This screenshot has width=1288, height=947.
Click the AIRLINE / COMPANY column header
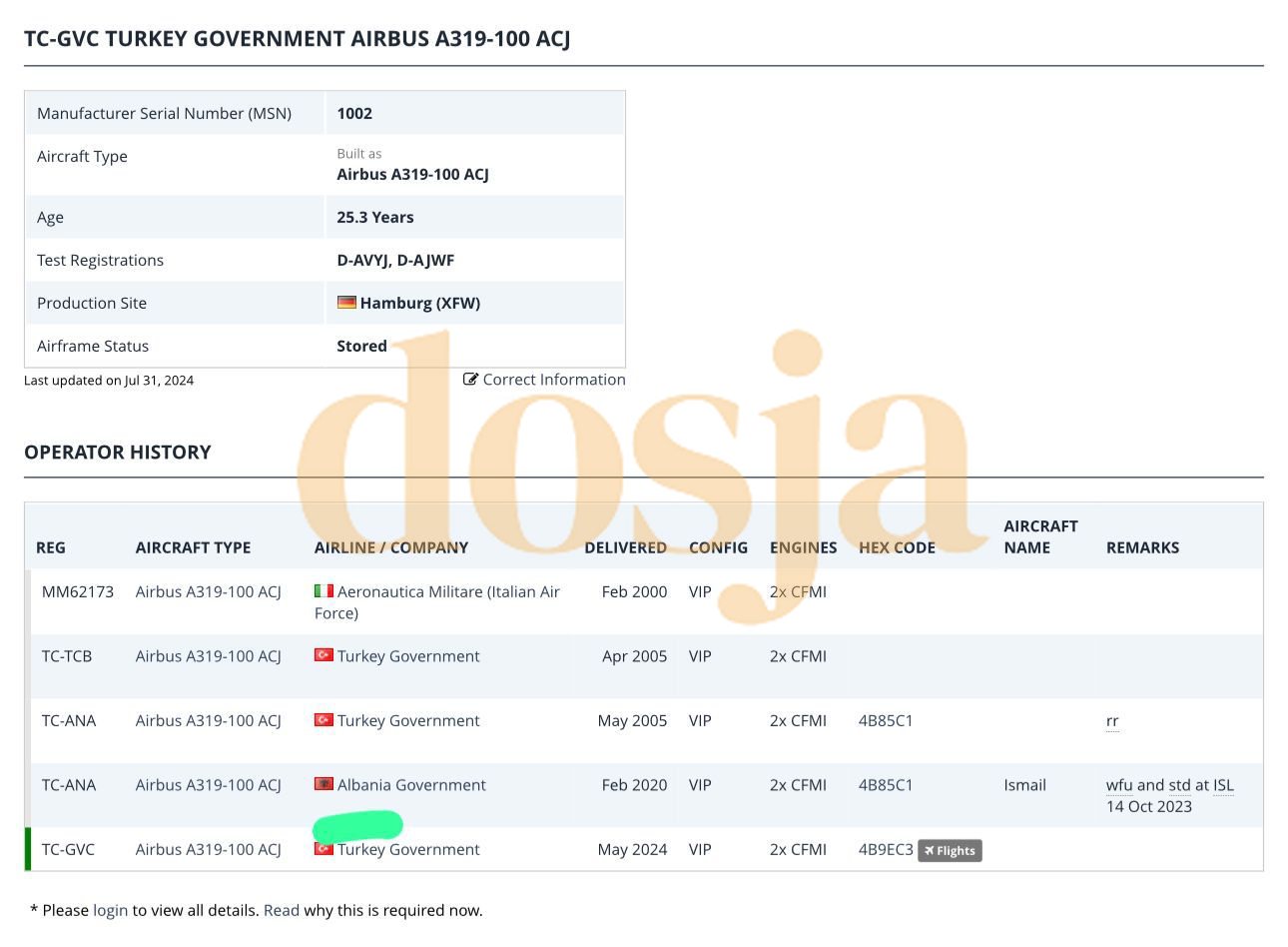pos(391,547)
